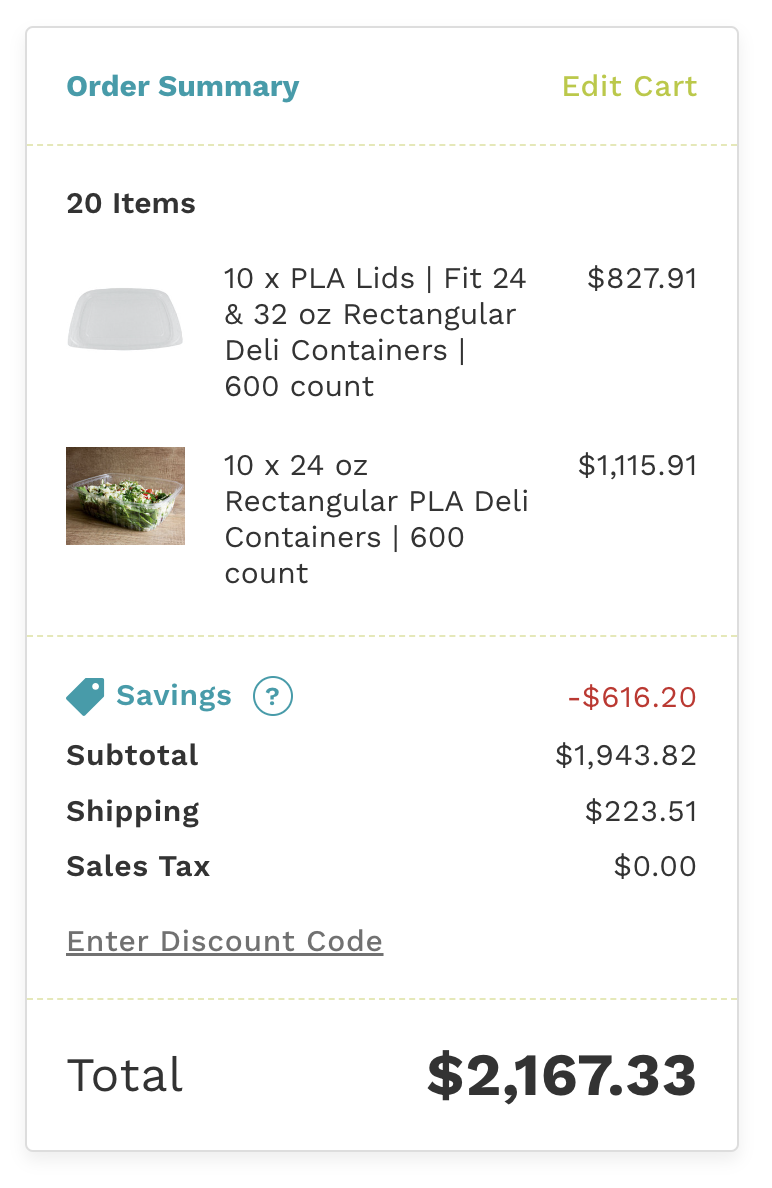
Task: Open the Savings help question mark icon
Action: pos(272,696)
